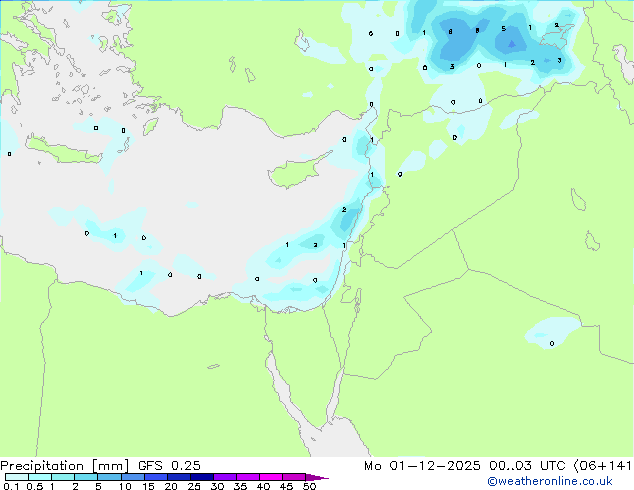Click the legend scale label "35"
Screen dimensions: 634x490
click(x=240, y=486)
